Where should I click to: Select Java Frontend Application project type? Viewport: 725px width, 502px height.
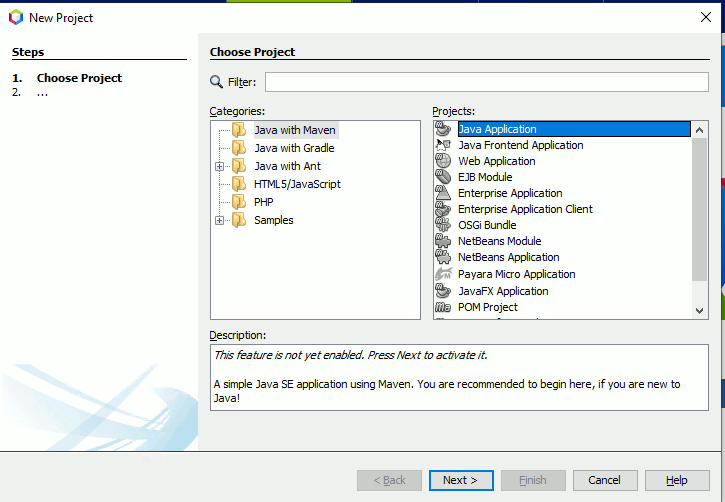click(521, 145)
